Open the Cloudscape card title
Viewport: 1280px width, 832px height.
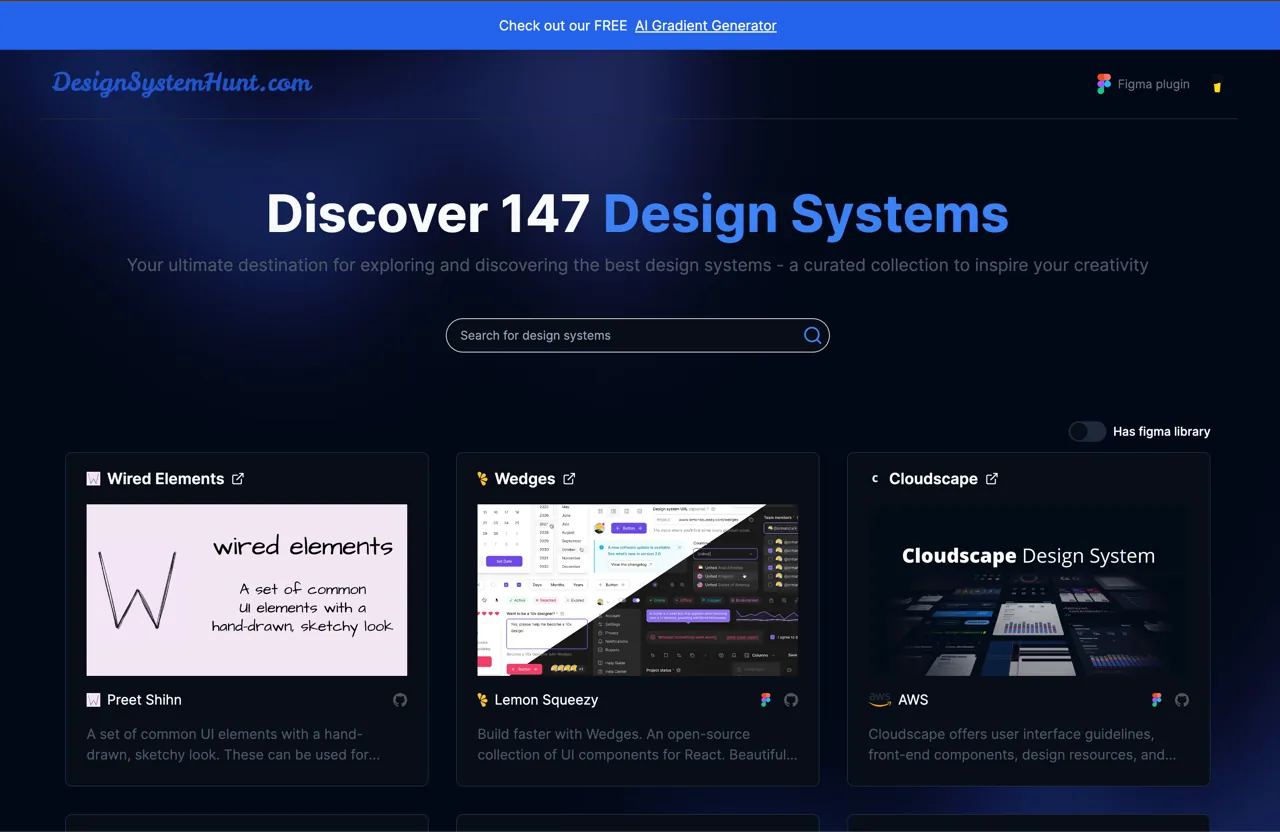[933, 479]
